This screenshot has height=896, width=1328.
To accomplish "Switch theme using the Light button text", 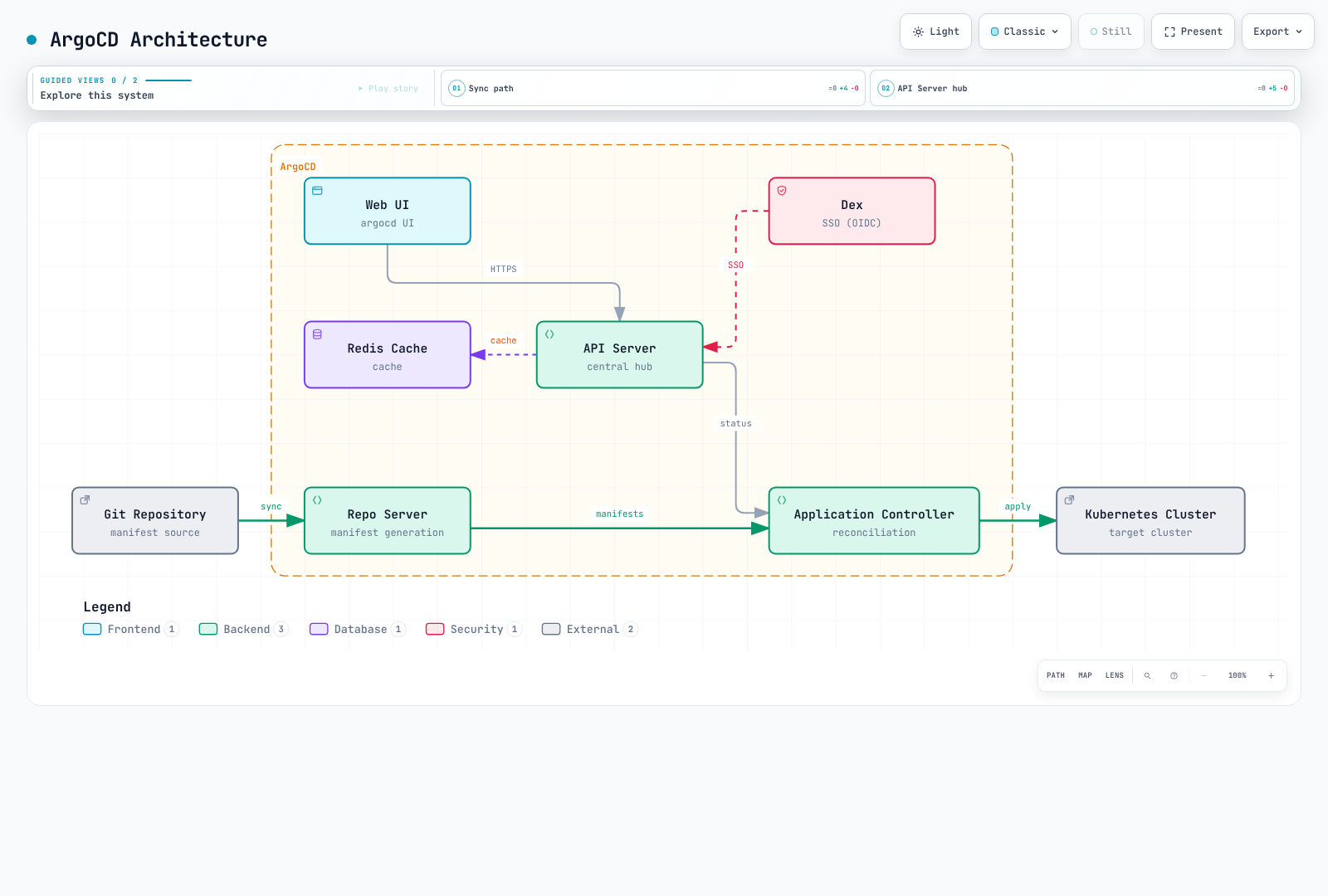I will point(945,32).
